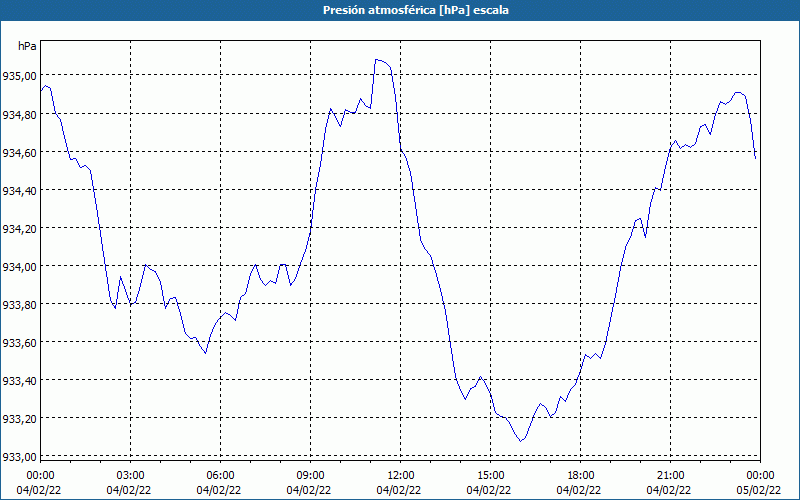The height and width of the screenshot is (500, 800).
Task: Click the 12:00 time label
Action: coord(401,476)
